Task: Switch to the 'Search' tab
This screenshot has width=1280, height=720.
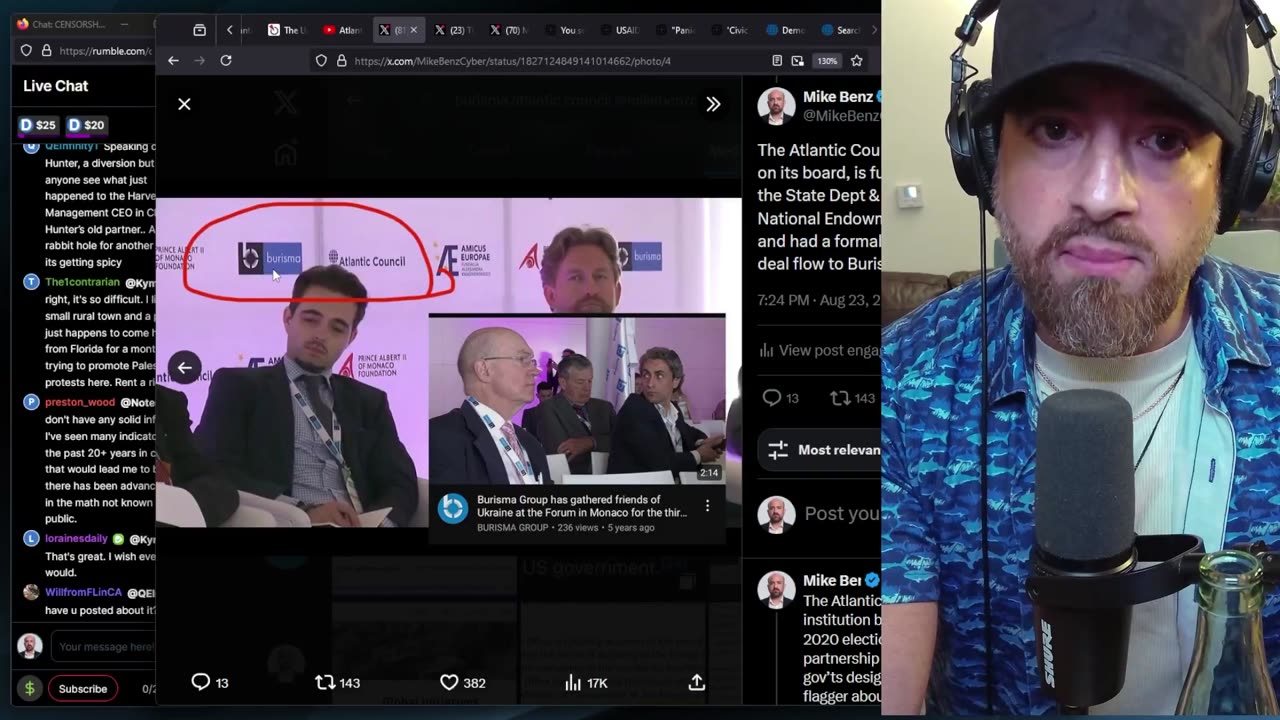Action: [x=840, y=30]
